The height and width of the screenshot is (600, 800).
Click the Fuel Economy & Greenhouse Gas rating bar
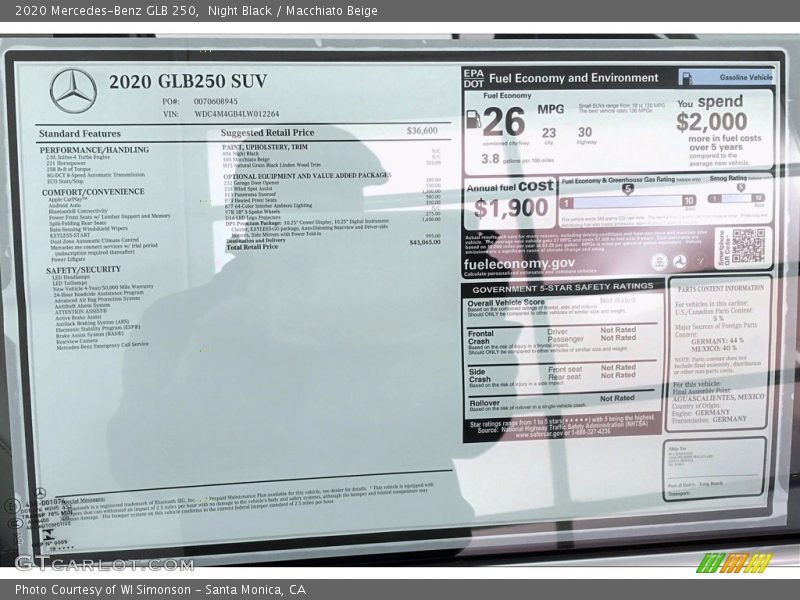pyautogui.click(x=628, y=202)
